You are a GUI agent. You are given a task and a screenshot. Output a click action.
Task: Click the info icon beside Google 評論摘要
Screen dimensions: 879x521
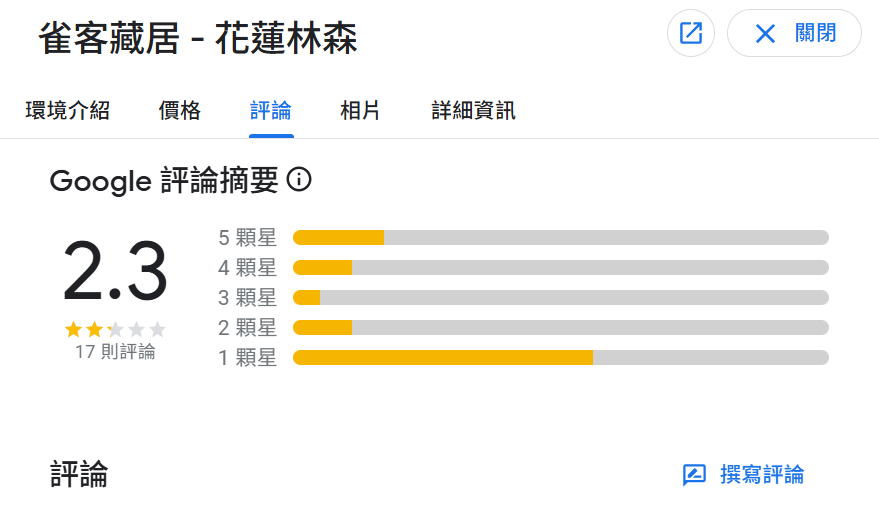pyautogui.click(x=299, y=180)
